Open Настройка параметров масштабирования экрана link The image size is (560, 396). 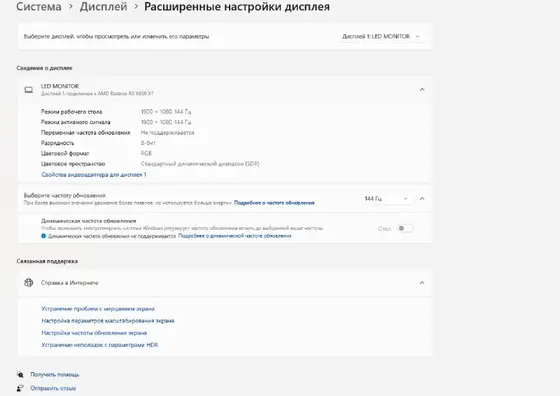click(x=108, y=321)
